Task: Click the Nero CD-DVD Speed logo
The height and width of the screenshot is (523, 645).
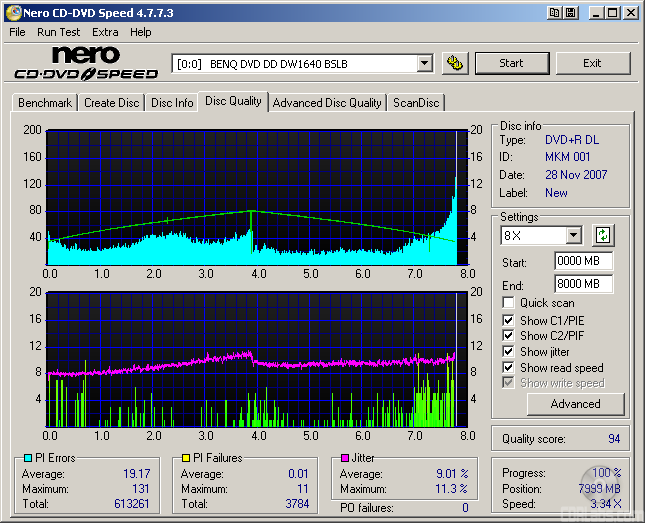Action: 86,63
